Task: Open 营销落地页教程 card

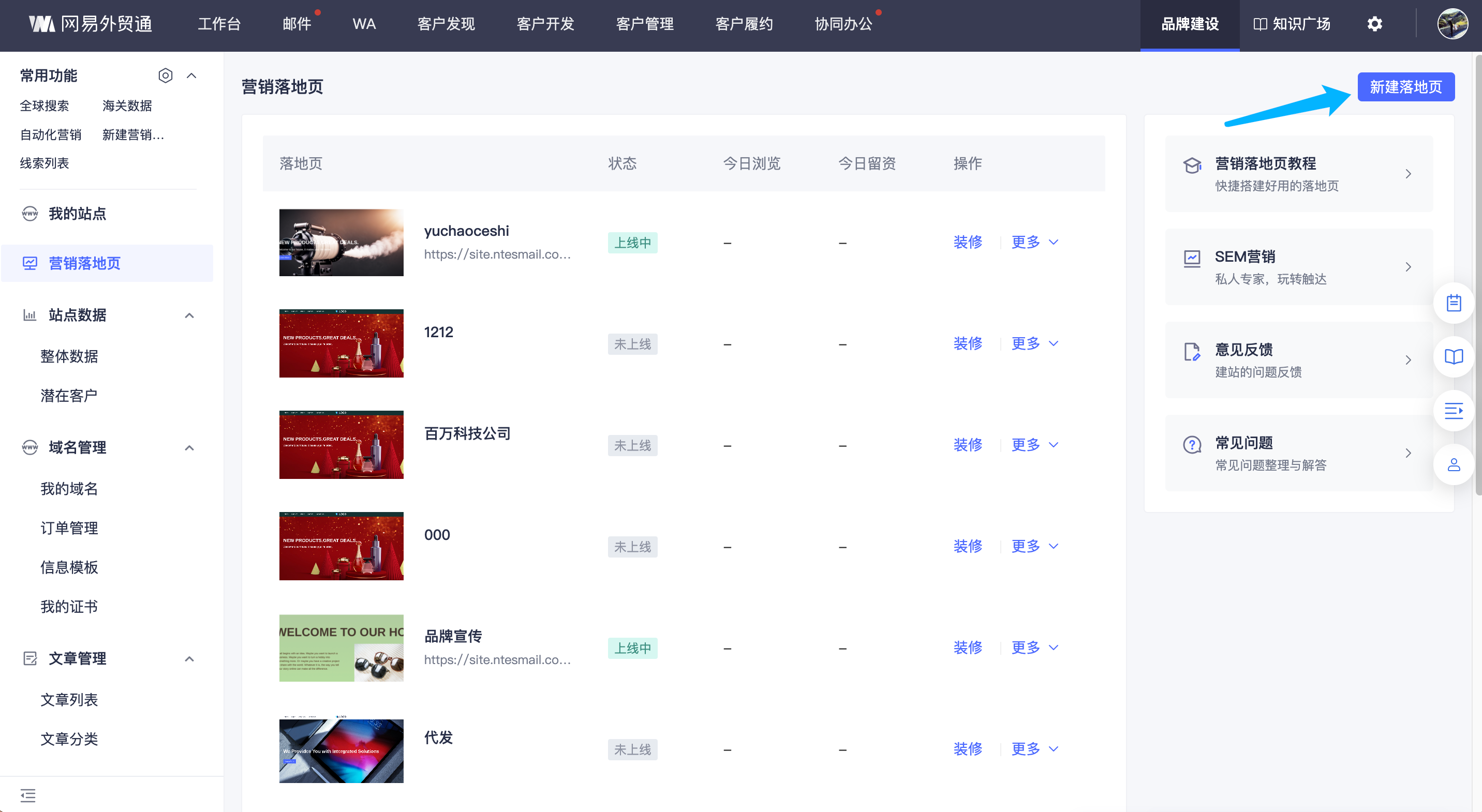Action: click(x=1298, y=174)
